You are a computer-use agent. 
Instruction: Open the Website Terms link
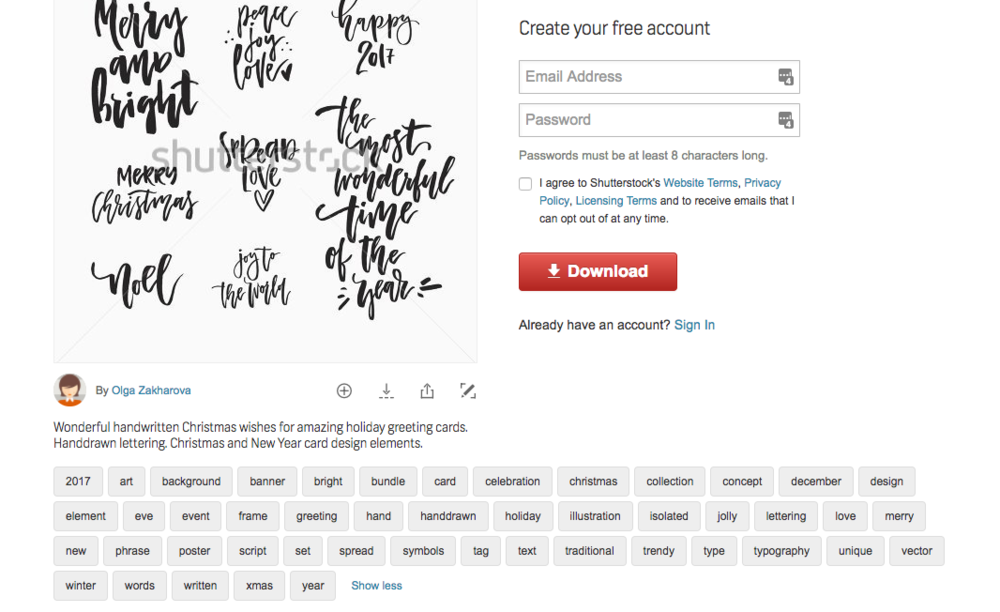pos(700,183)
